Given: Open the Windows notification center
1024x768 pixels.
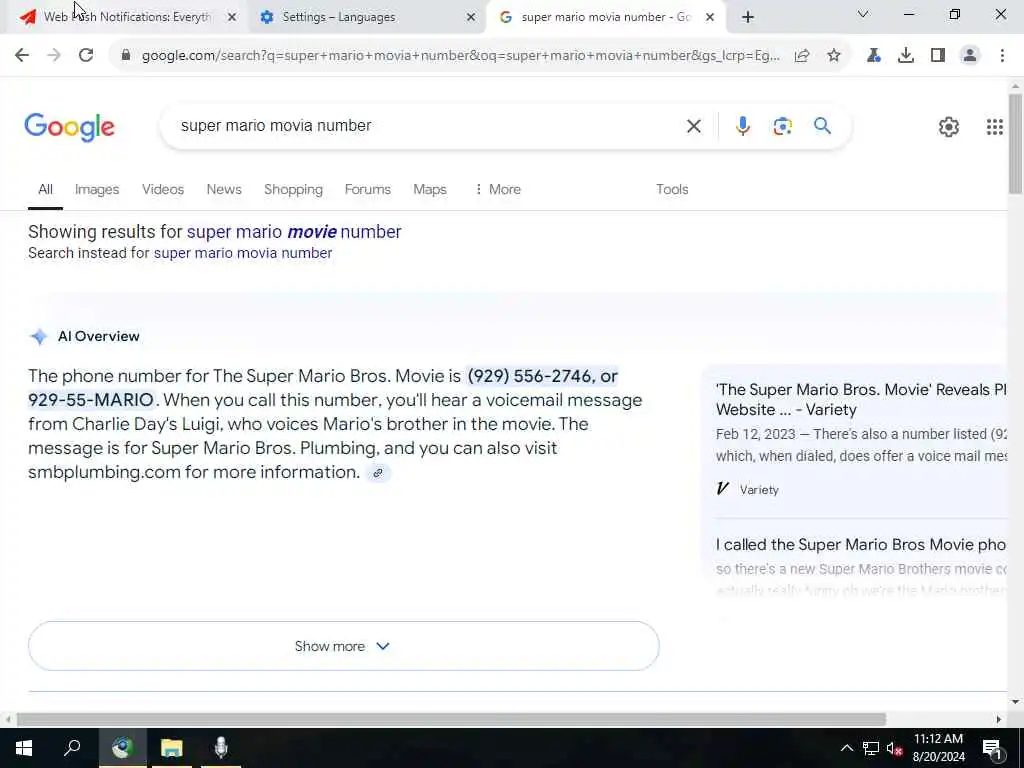Looking at the screenshot, I should point(992,748).
